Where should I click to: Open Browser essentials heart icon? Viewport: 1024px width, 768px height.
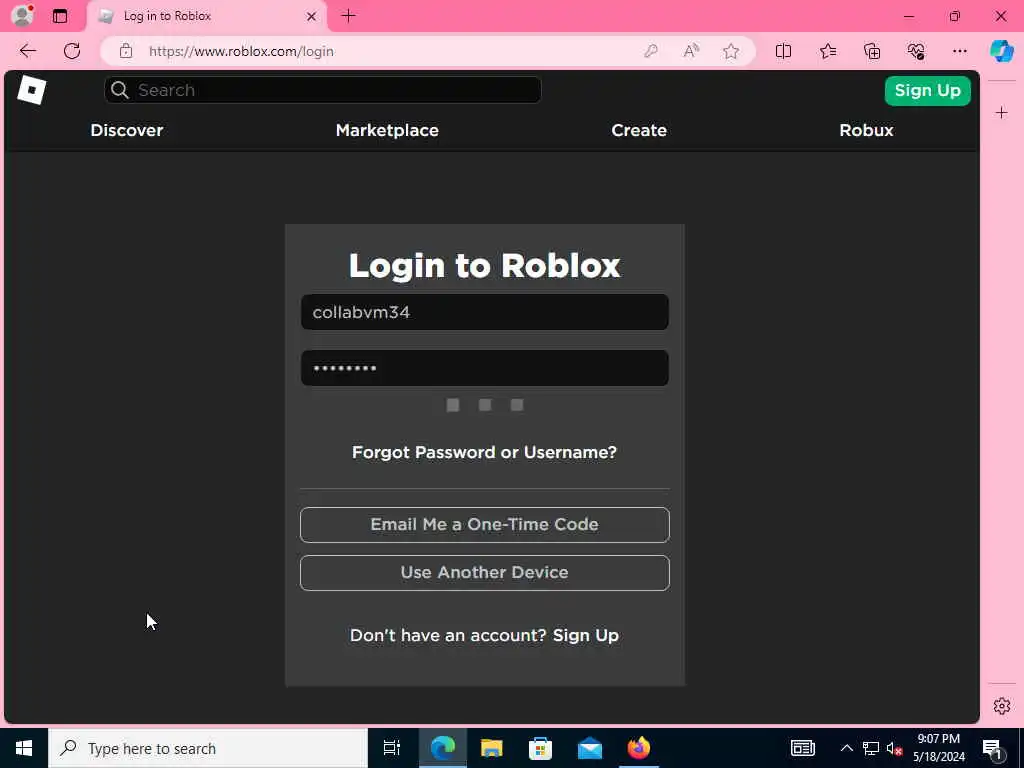916,51
